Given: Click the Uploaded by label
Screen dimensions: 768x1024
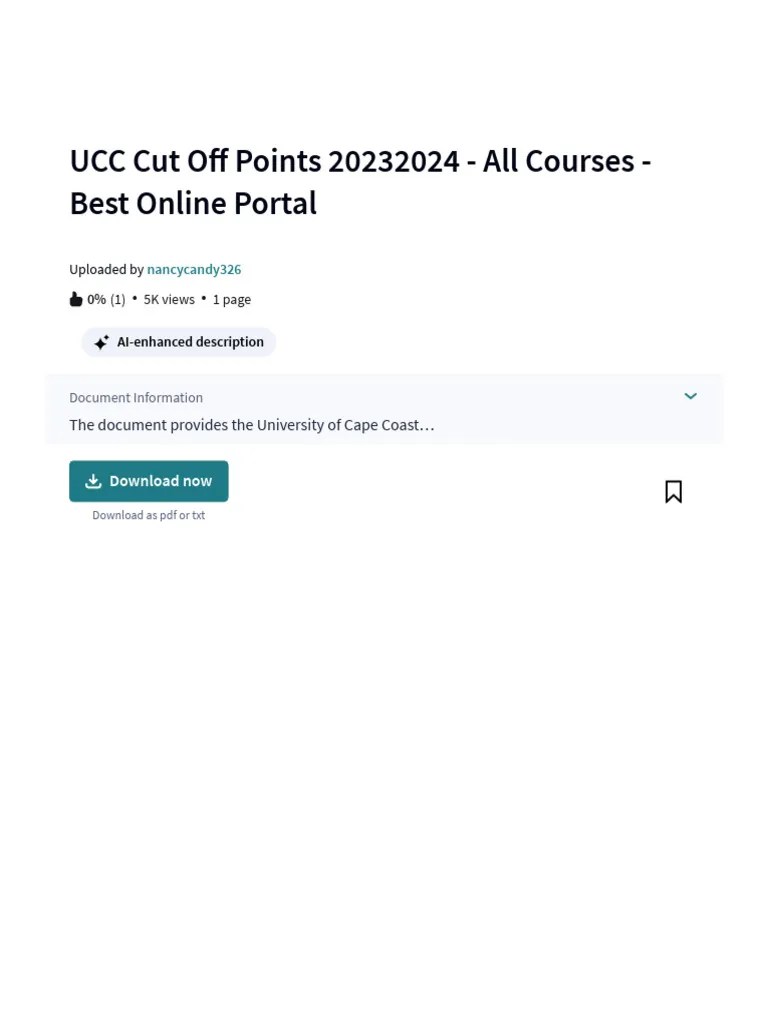Looking at the screenshot, I should pyautogui.click(x=106, y=269).
